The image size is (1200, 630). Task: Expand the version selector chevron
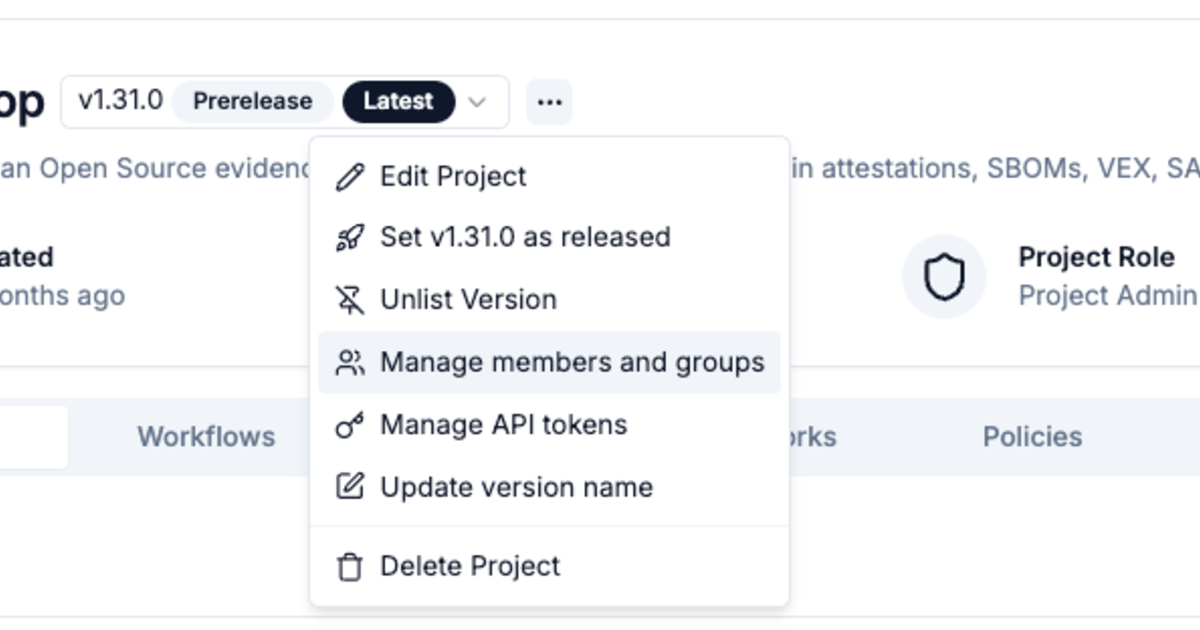pos(478,102)
